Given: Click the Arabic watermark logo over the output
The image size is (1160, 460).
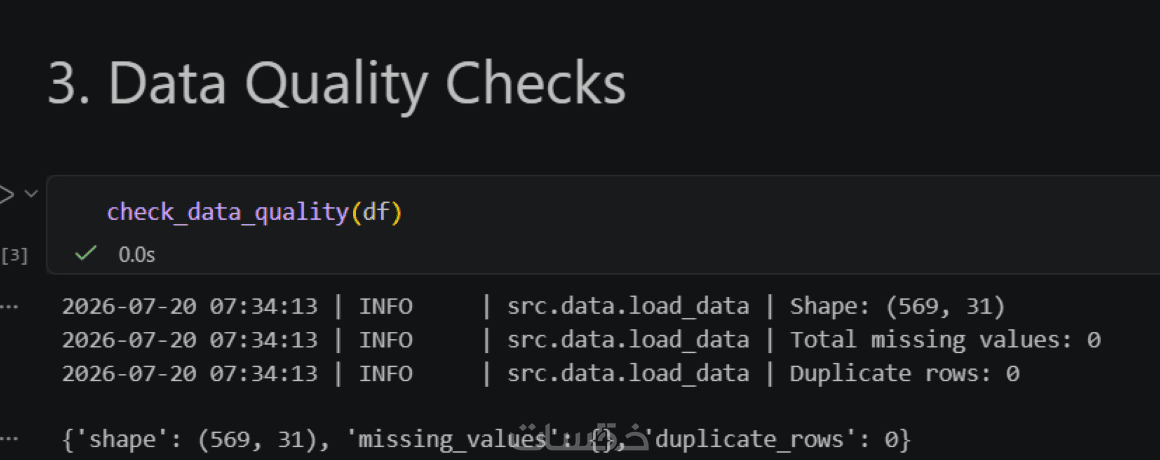Looking at the screenshot, I should 583,438.
